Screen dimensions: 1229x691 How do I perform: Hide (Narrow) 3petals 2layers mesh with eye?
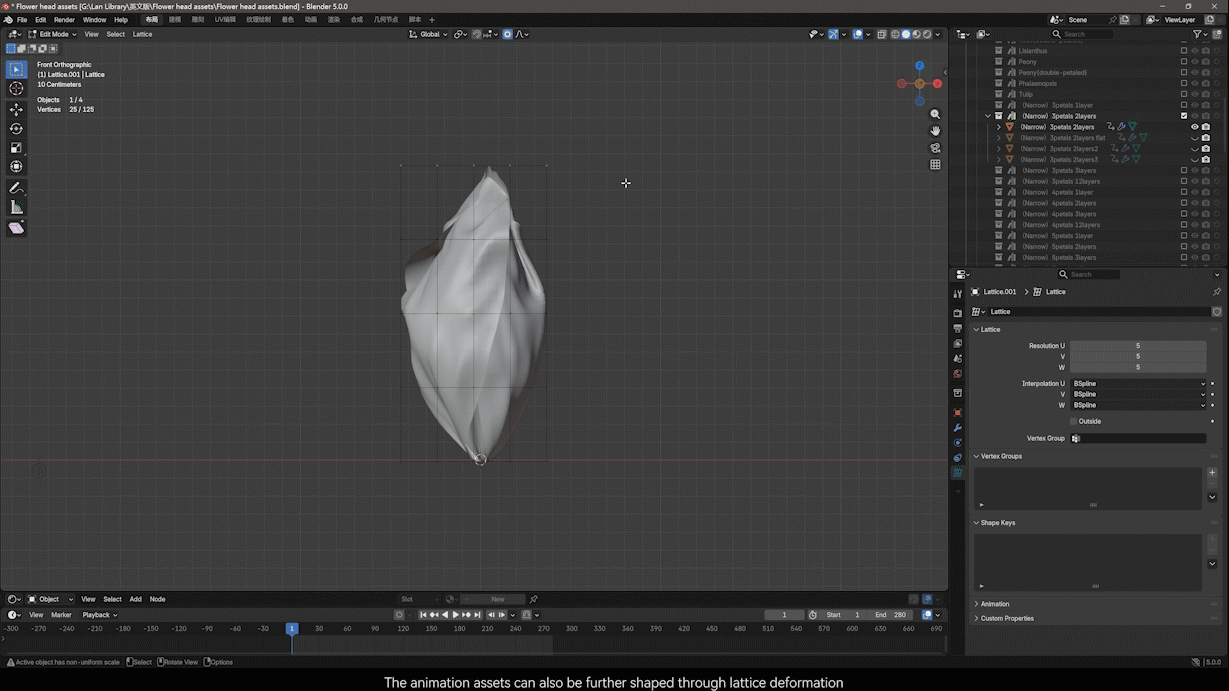[1194, 127]
